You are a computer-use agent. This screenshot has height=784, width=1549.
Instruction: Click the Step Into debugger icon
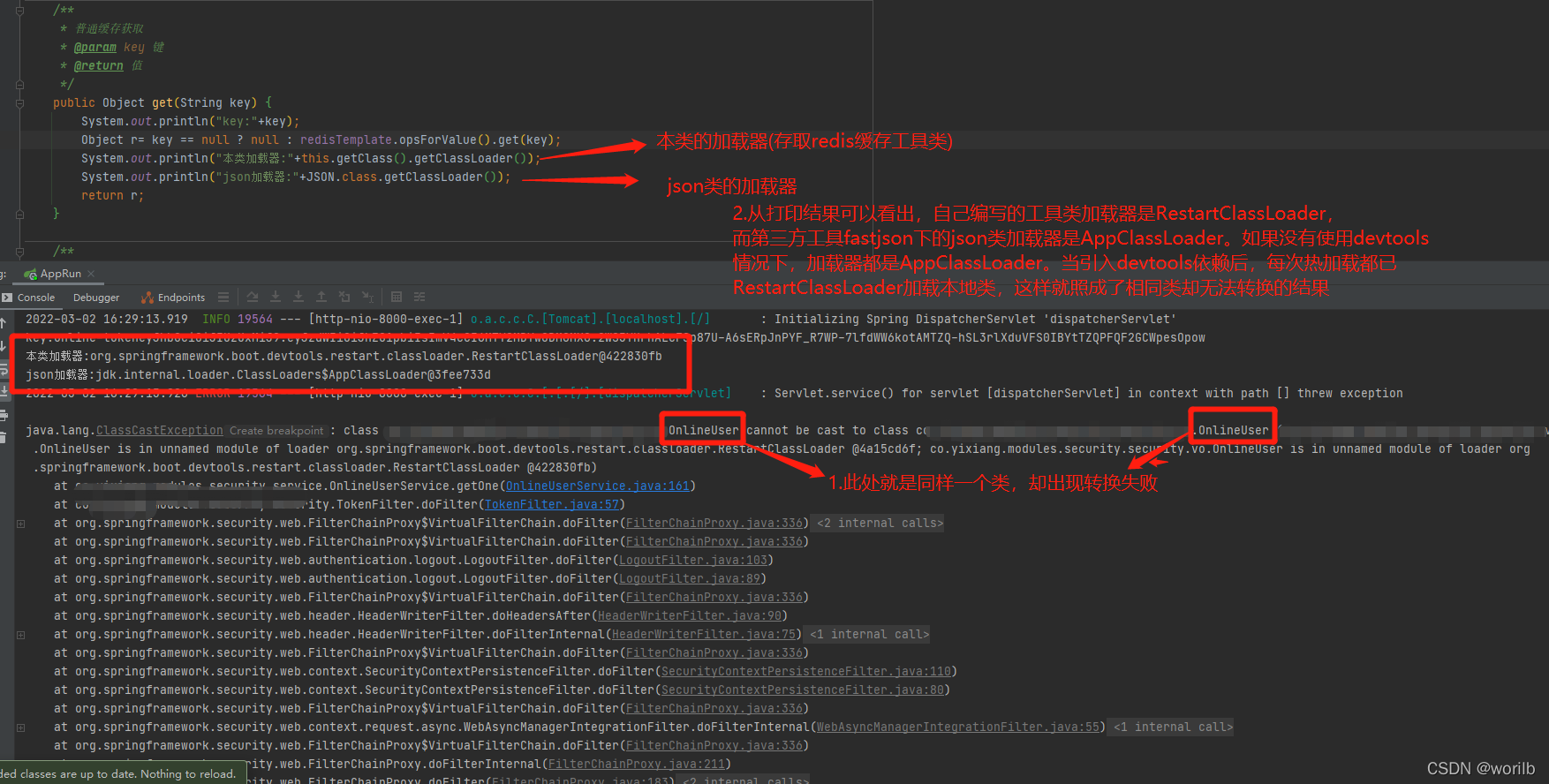(x=276, y=298)
